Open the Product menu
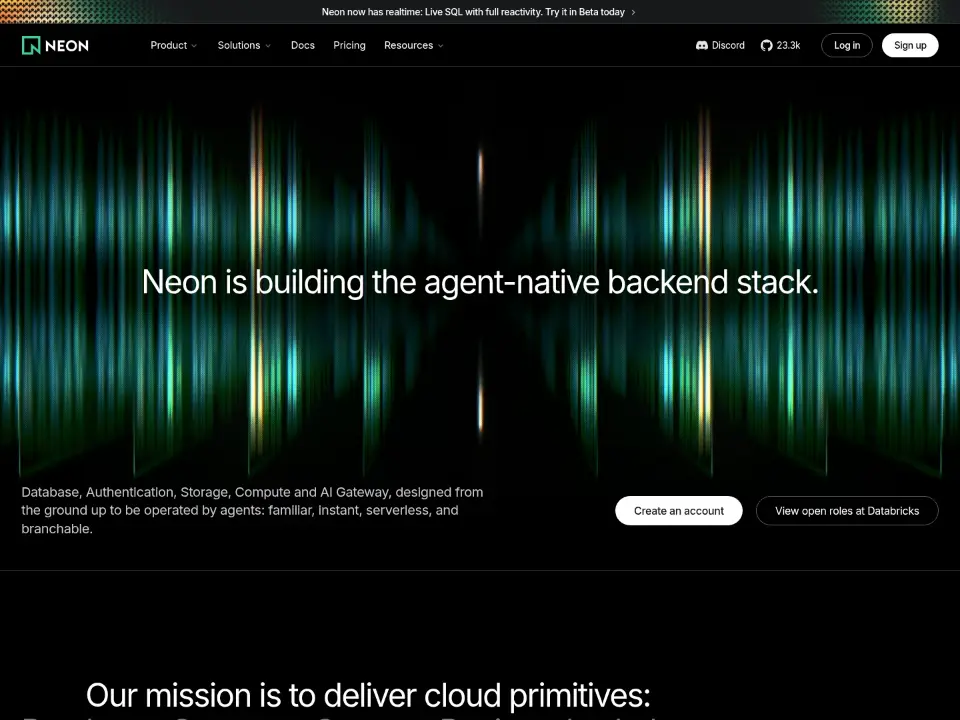Viewport: 960px width, 720px height. (x=174, y=45)
